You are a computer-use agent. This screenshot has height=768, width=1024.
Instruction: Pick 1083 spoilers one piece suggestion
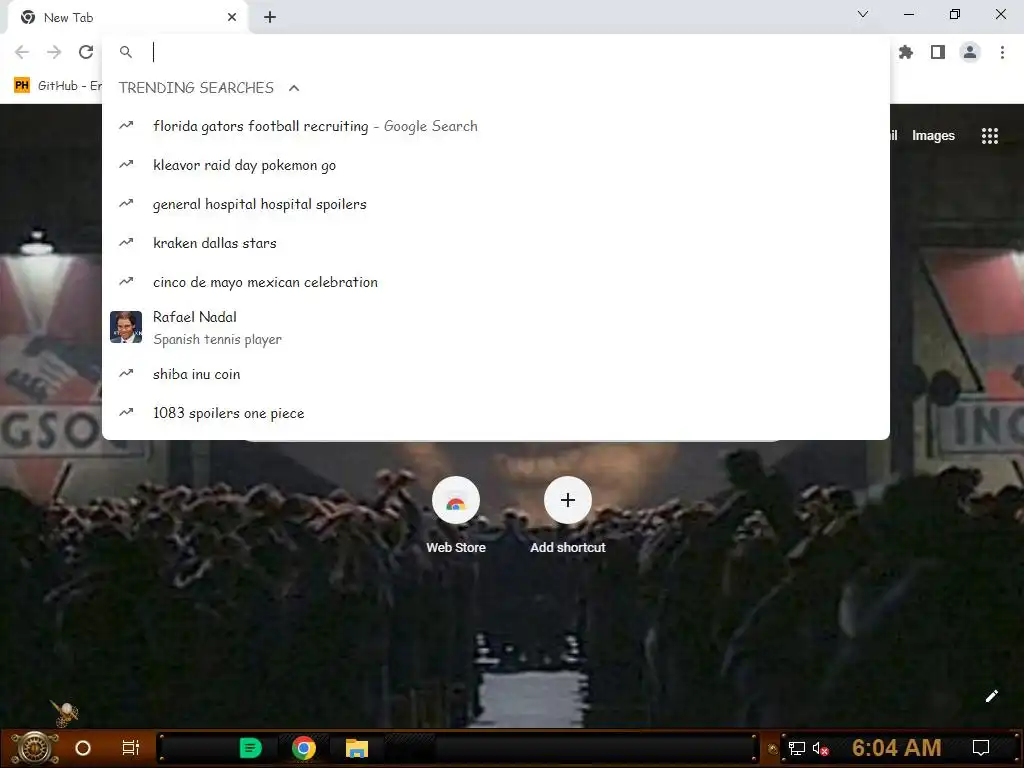pos(496,413)
